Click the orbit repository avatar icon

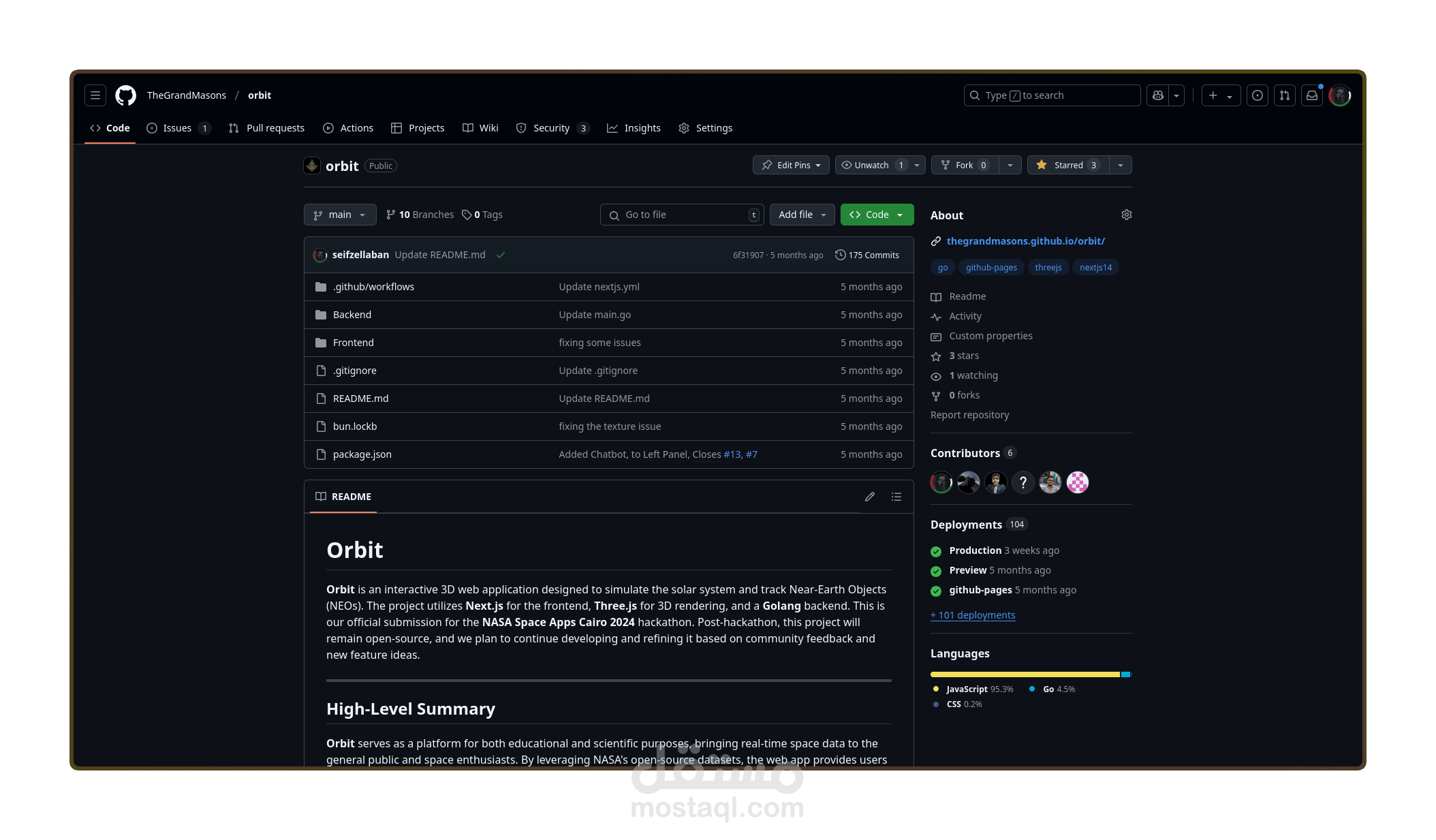[312, 166]
